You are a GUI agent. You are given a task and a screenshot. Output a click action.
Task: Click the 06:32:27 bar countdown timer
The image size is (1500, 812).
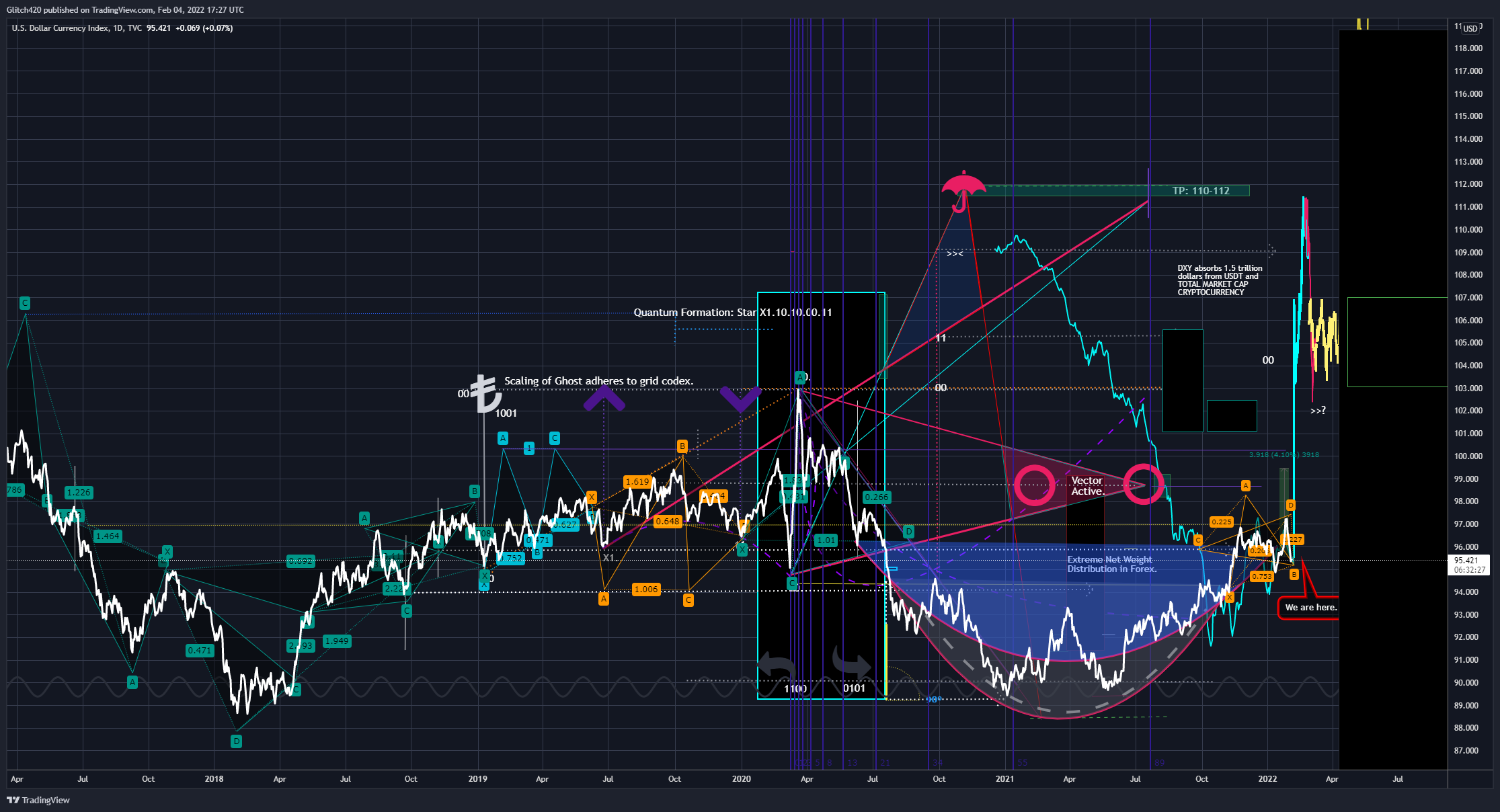click(x=1469, y=570)
